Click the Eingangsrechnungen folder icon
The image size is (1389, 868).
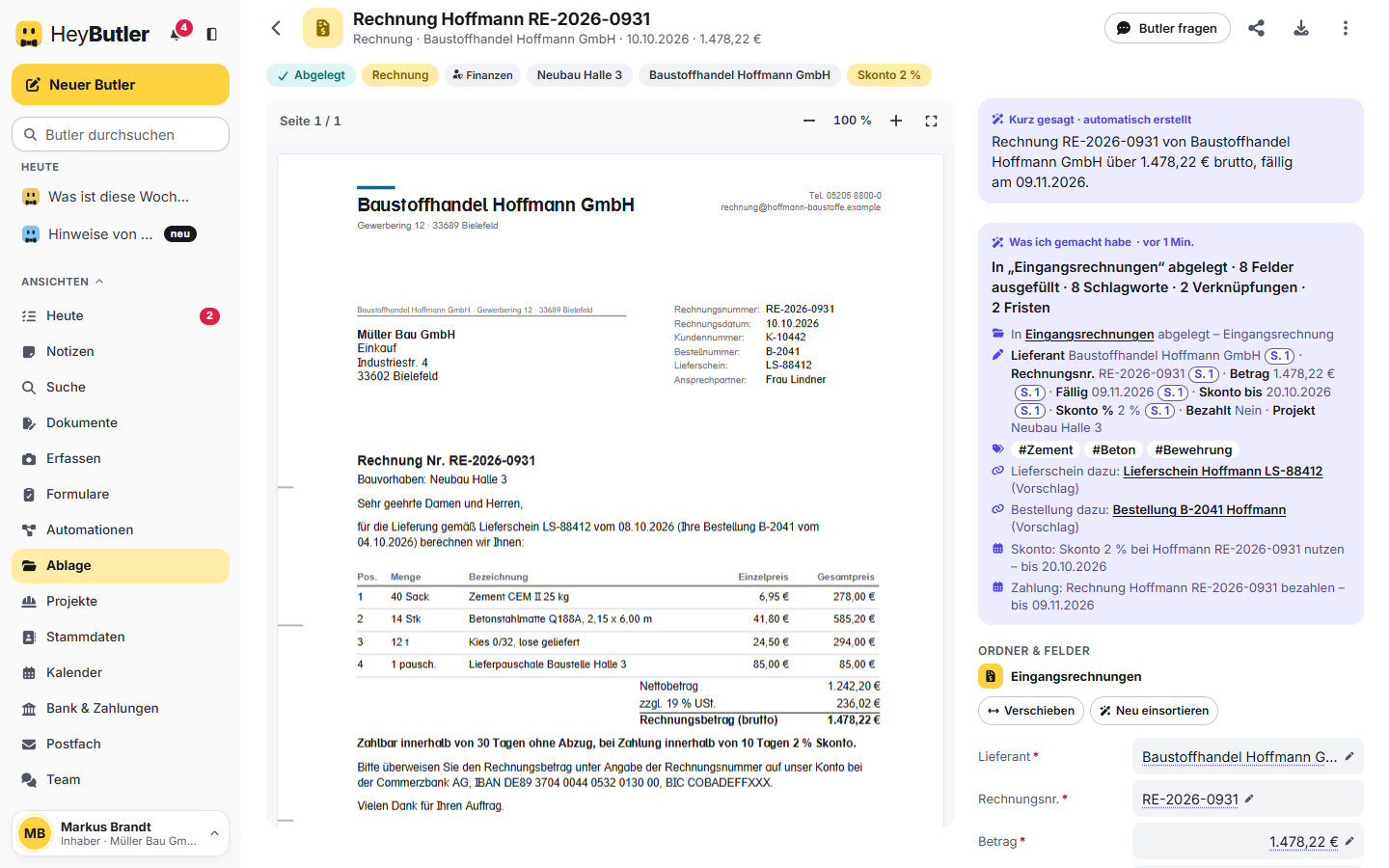pyautogui.click(x=991, y=676)
